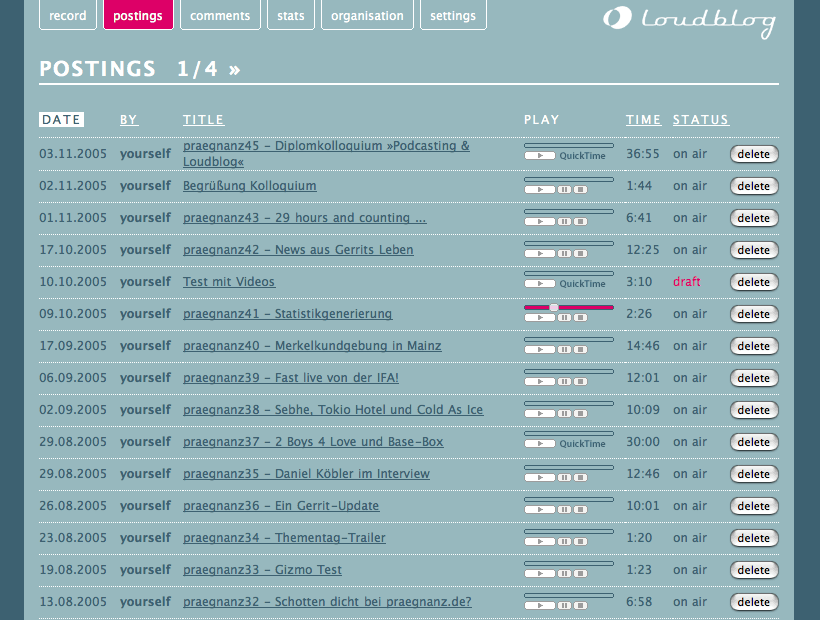This screenshot has width=820, height=620.
Task: Play praegnanz36 – Ein Gerrit-Update
Action: (x=540, y=510)
